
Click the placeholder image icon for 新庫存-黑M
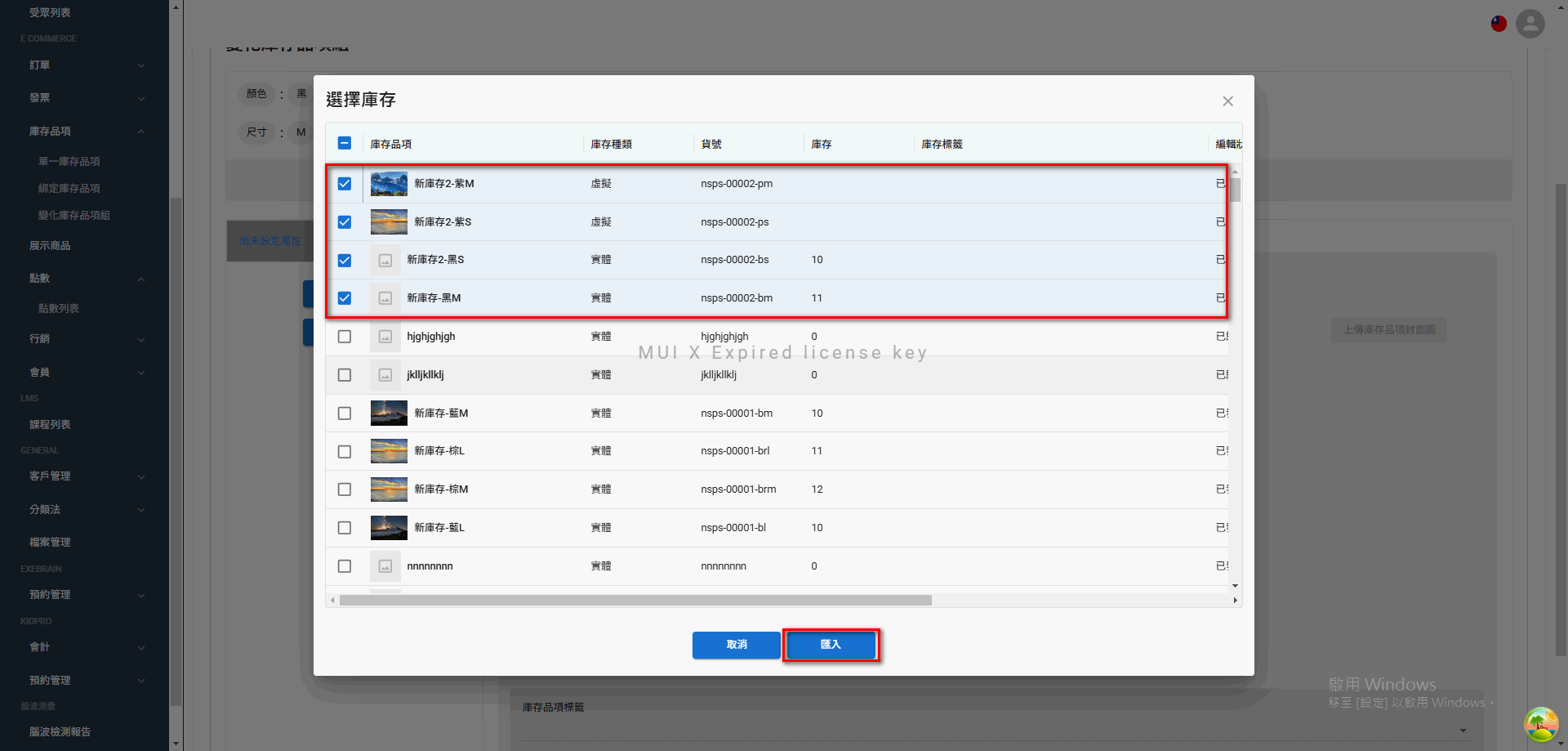pos(385,298)
